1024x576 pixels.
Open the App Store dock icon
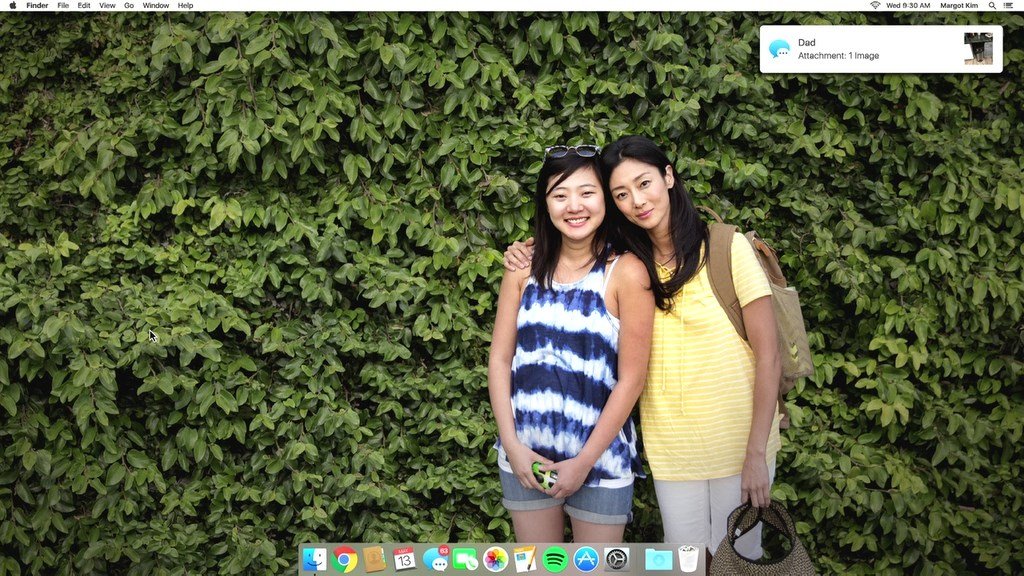click(586, 560)
